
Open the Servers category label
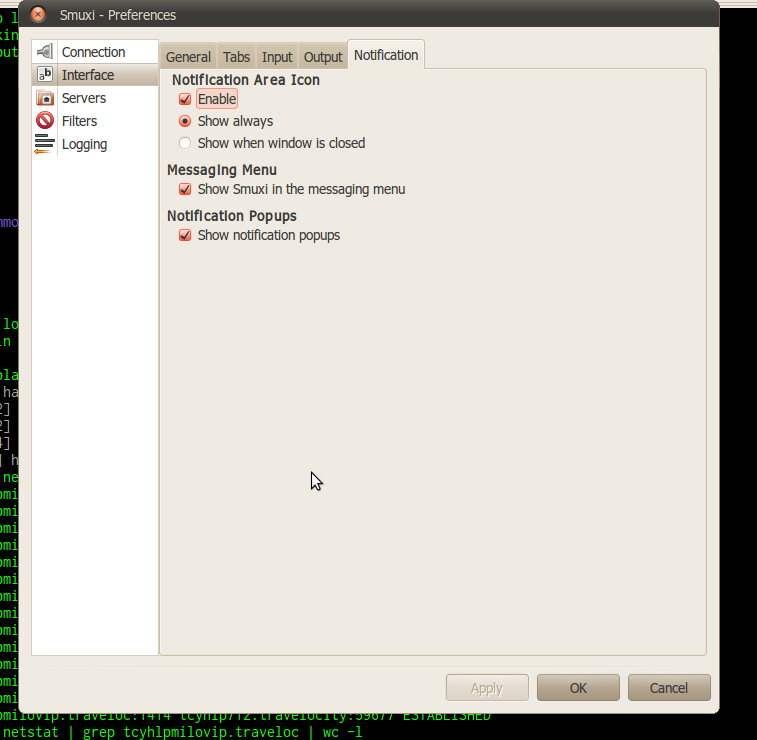click(84, 98)
